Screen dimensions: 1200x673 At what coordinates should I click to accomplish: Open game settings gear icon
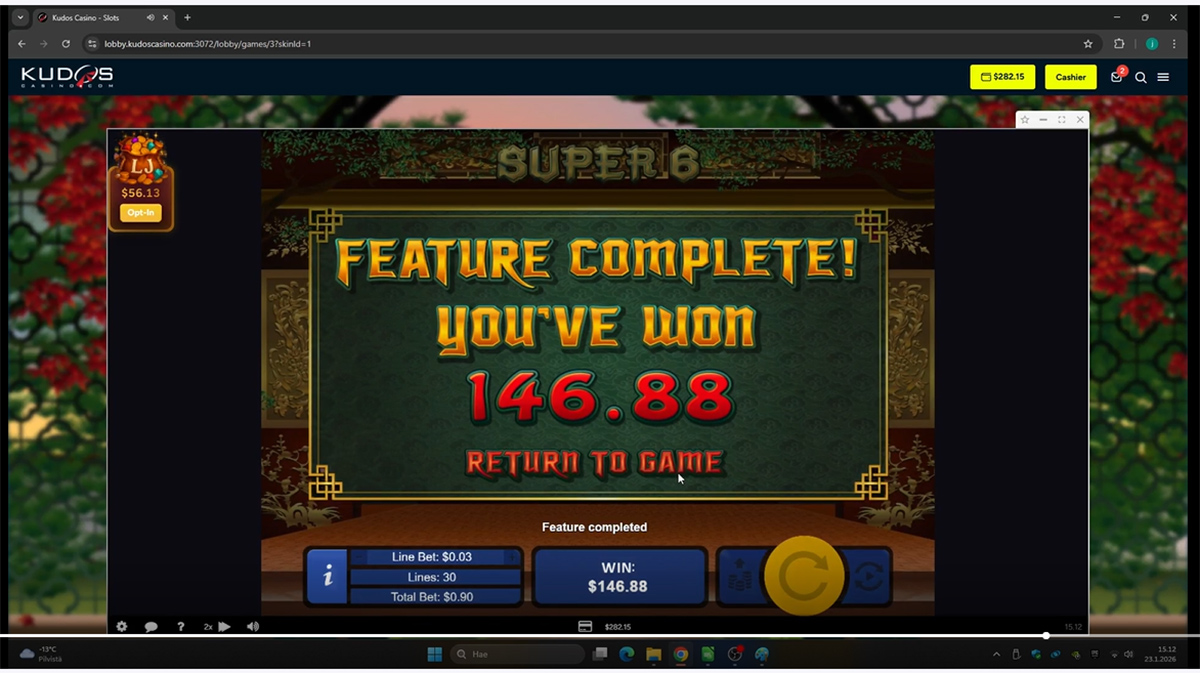coord(122,627)
